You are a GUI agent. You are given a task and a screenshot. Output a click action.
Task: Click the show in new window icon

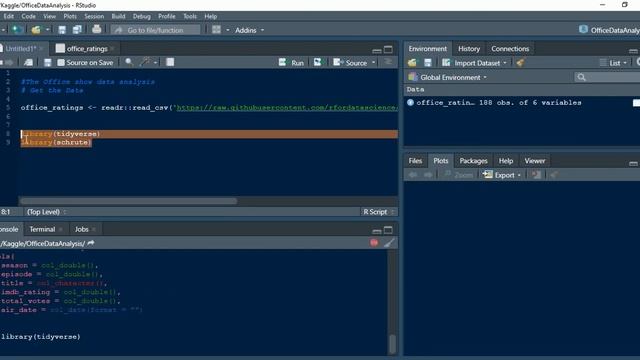pyautogui.click(x=28, y=62)
